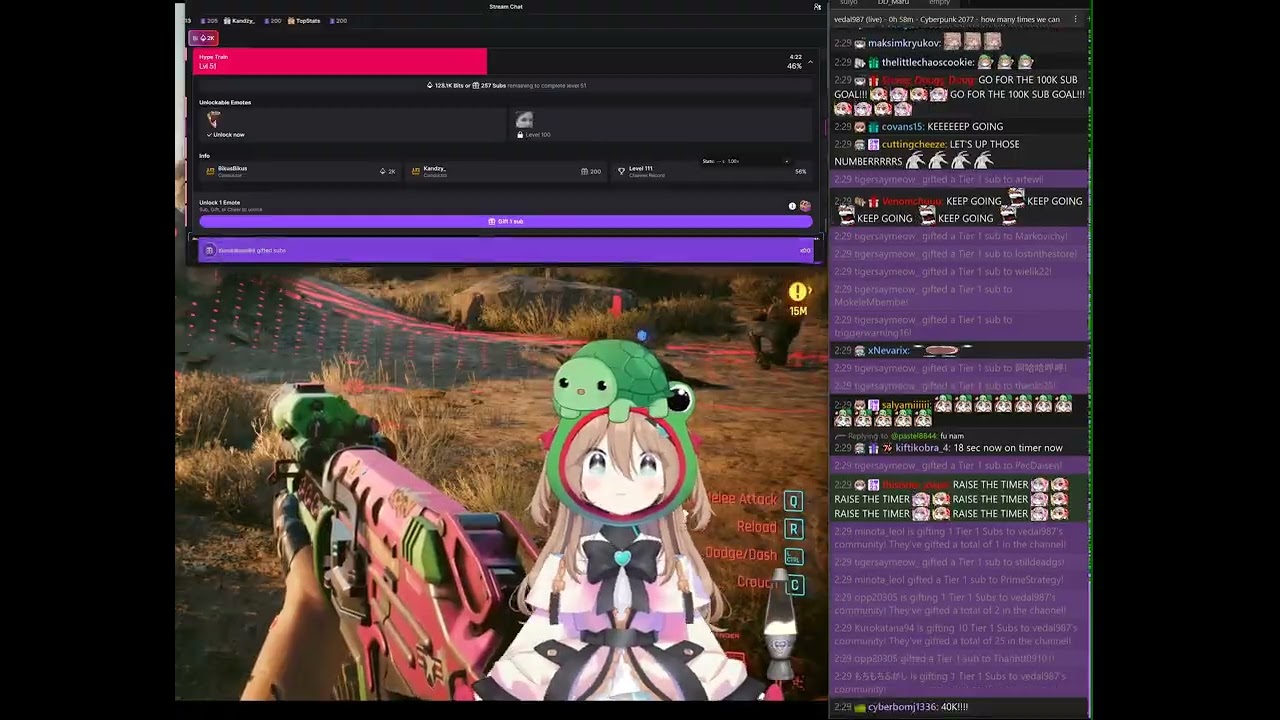The height and width of the screenshot is (720, 1280).
Task: Click the gifted sub to lostinthestore message
Action: [958, 254]
